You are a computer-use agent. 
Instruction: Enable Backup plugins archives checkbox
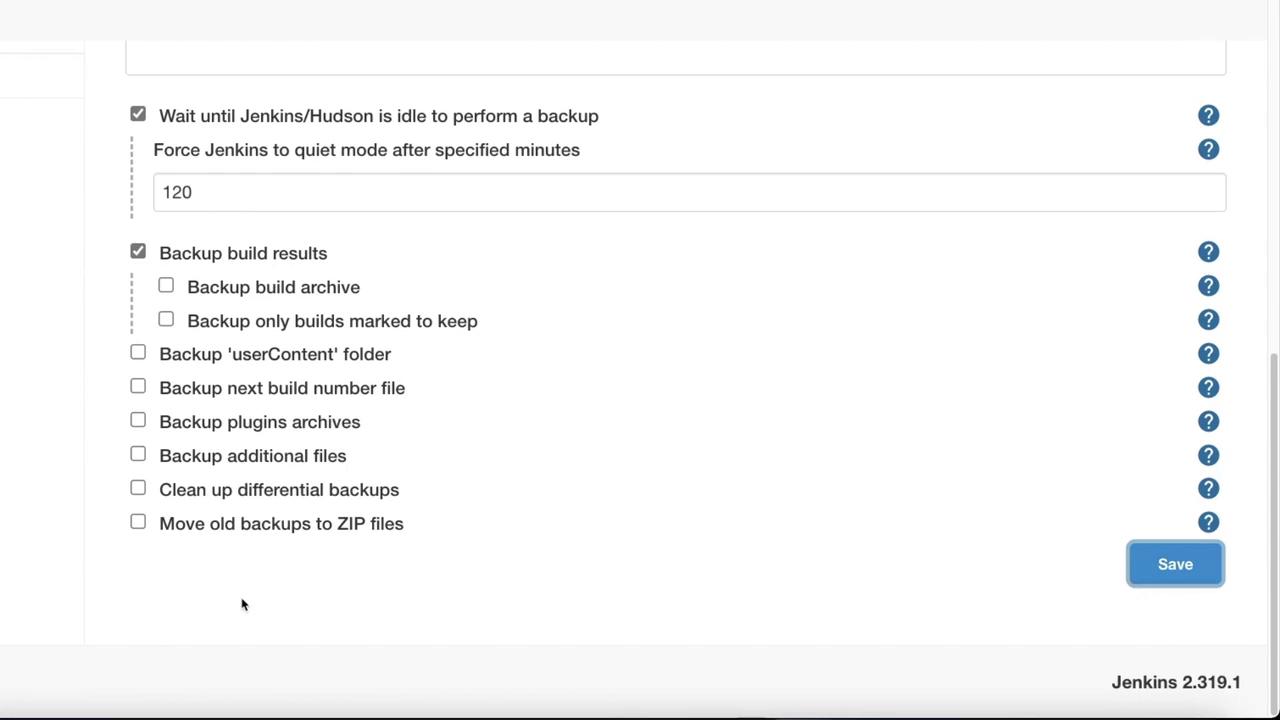point(138,420)
